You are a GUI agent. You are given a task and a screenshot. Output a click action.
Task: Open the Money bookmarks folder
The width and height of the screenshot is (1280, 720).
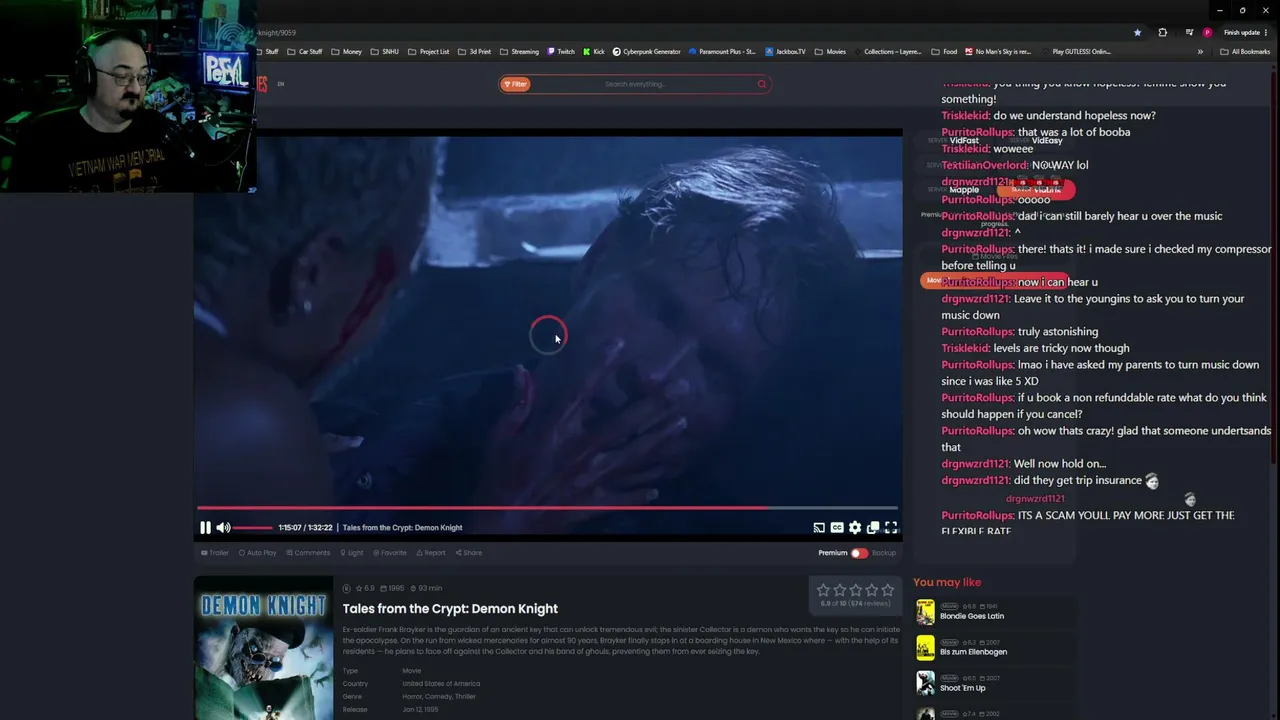pyautogui.click(x=346, y=52)
